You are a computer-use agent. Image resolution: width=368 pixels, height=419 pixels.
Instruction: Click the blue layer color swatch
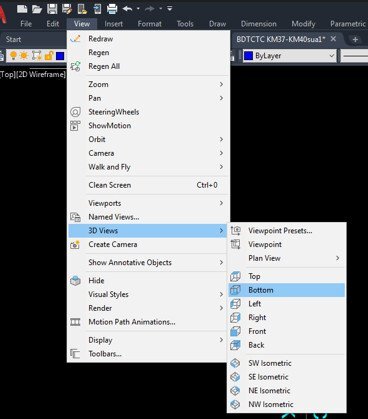pos(60,56)
